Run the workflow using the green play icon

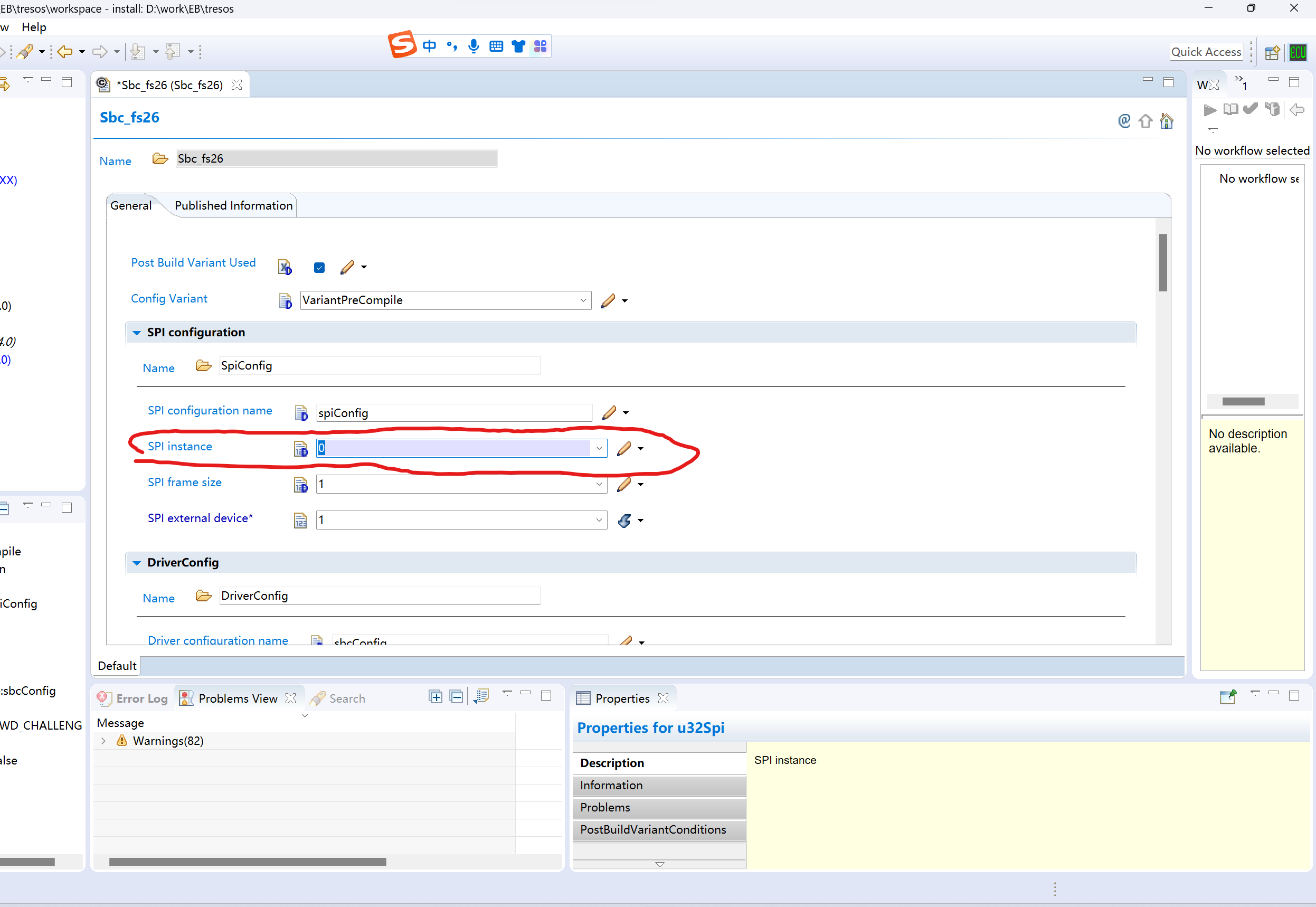coord(1210,110)
